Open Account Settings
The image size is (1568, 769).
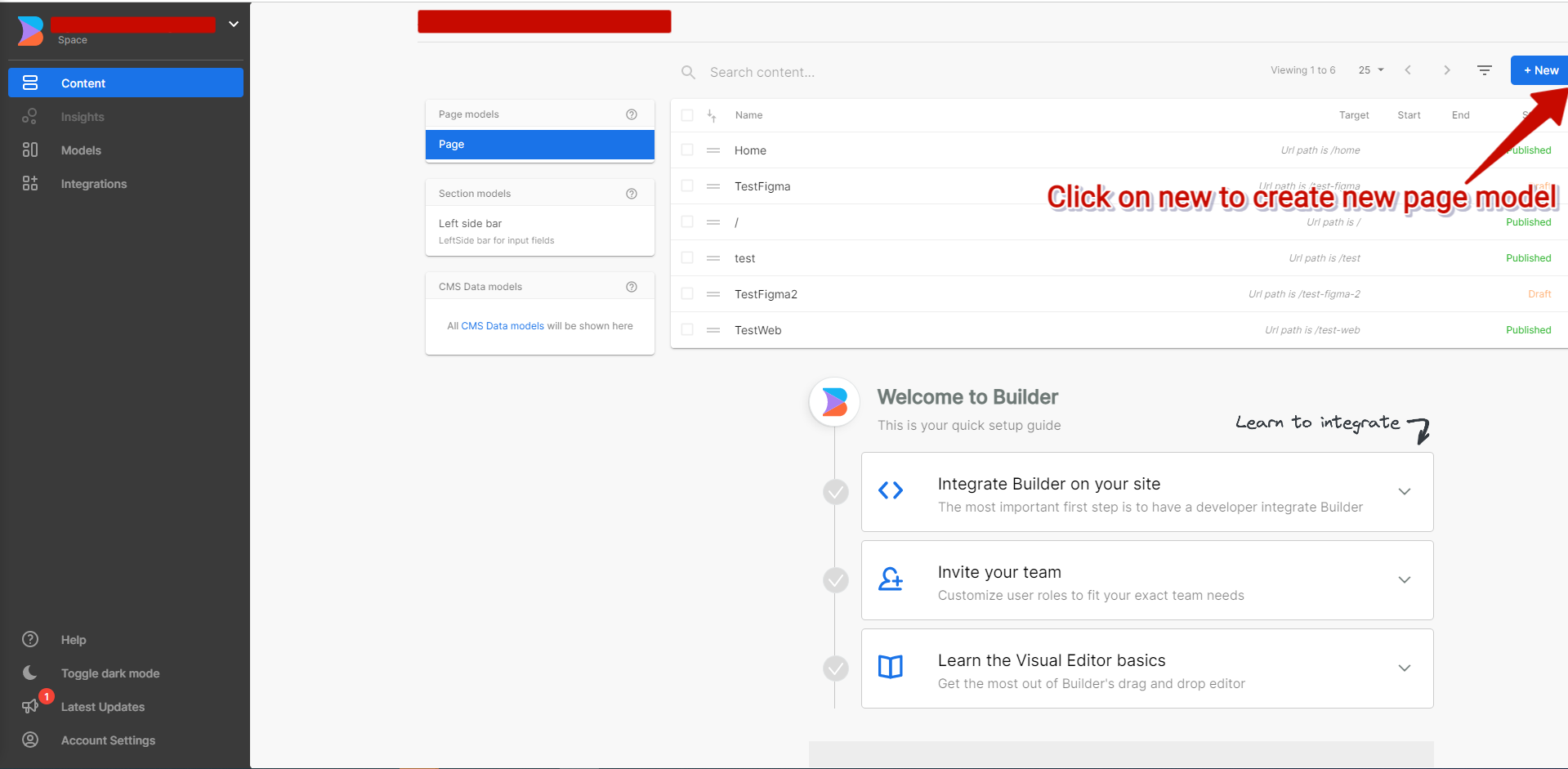[108, 740]
